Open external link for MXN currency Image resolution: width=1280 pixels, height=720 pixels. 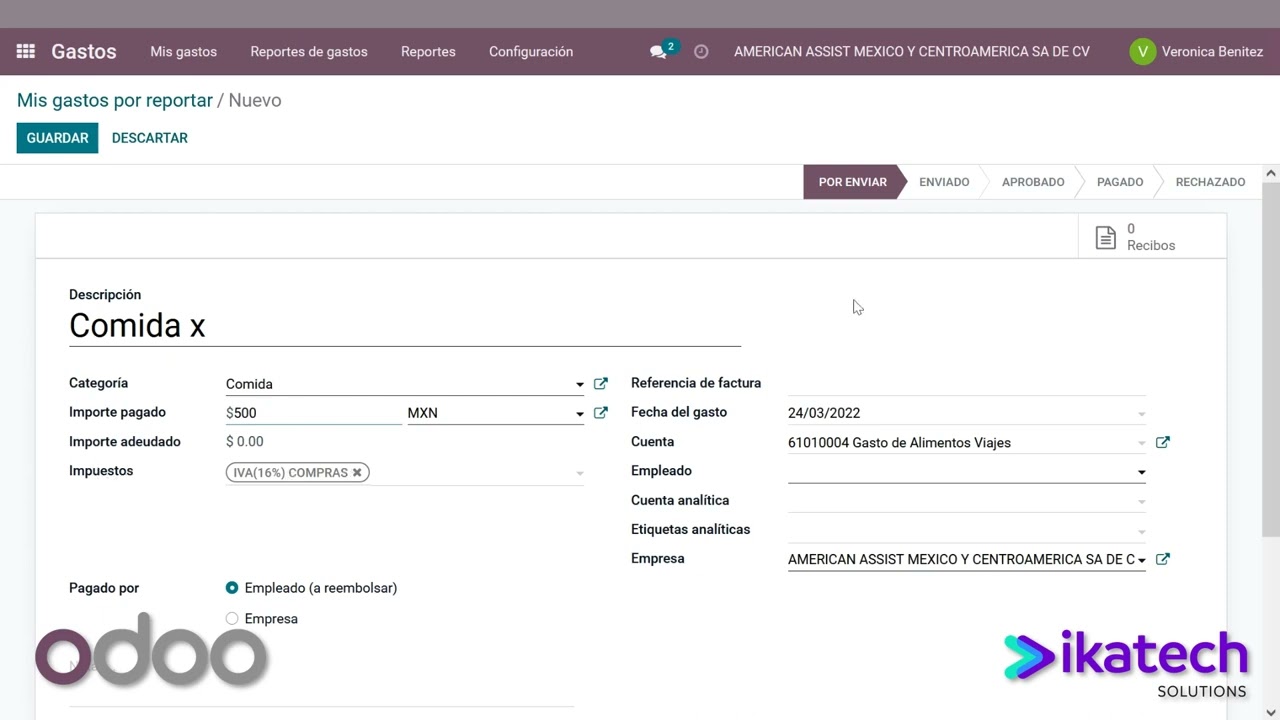click(x=600, y=413)
